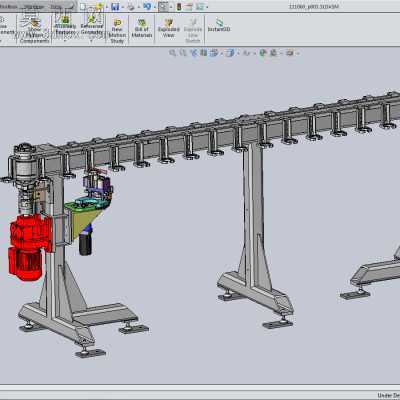
Task: Click the Exploded View tool
Action: (169, 28)
